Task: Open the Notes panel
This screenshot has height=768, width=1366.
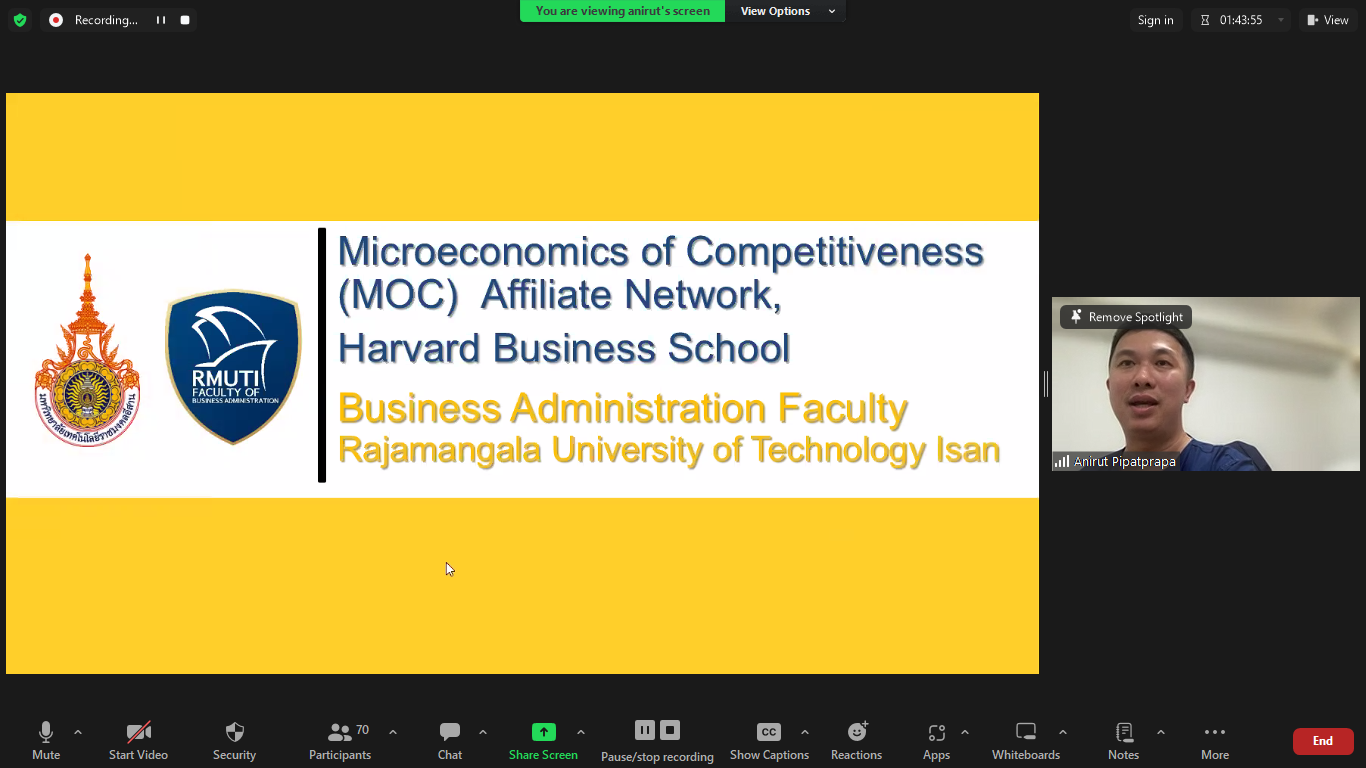Action: pos(1124,741)
